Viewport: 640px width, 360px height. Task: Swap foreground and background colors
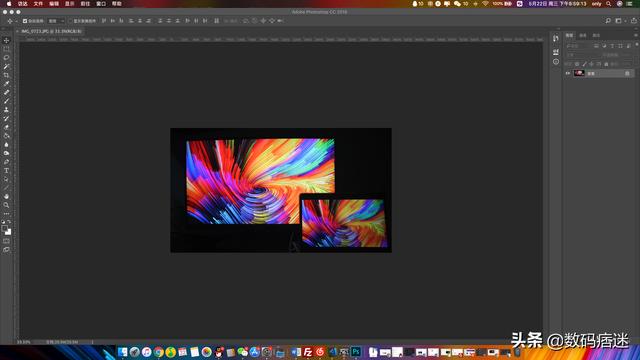pos(9,222)
